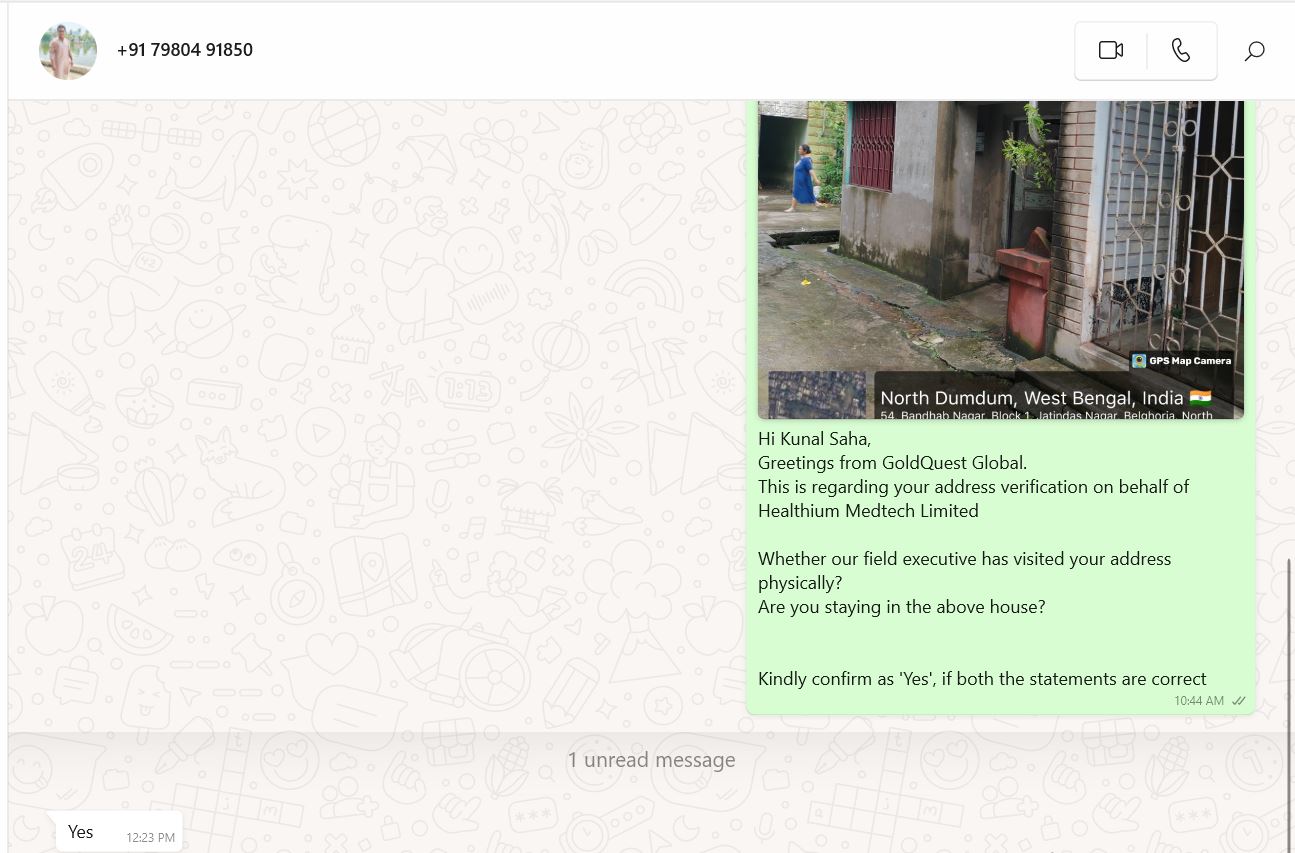This screenshot has width=1295, height=853.
Task: Click the 'Healthium Medtech Limited' text
Action: pyautogui.click(x=868, y=511)
